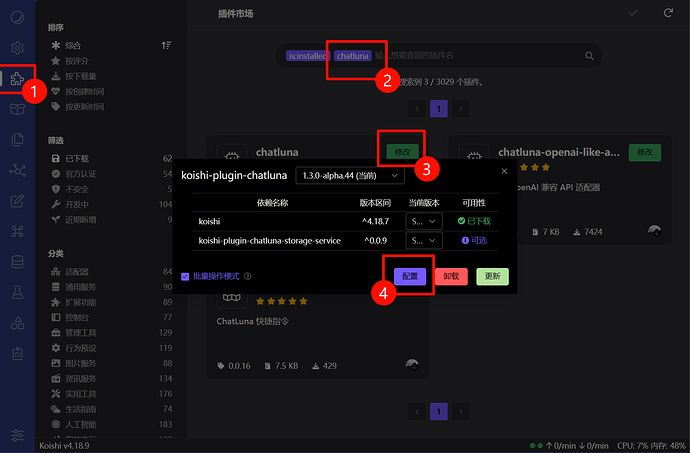690x453 pixels.
Task: Click the red 卸载 button
Action: (x=451, y=276)
